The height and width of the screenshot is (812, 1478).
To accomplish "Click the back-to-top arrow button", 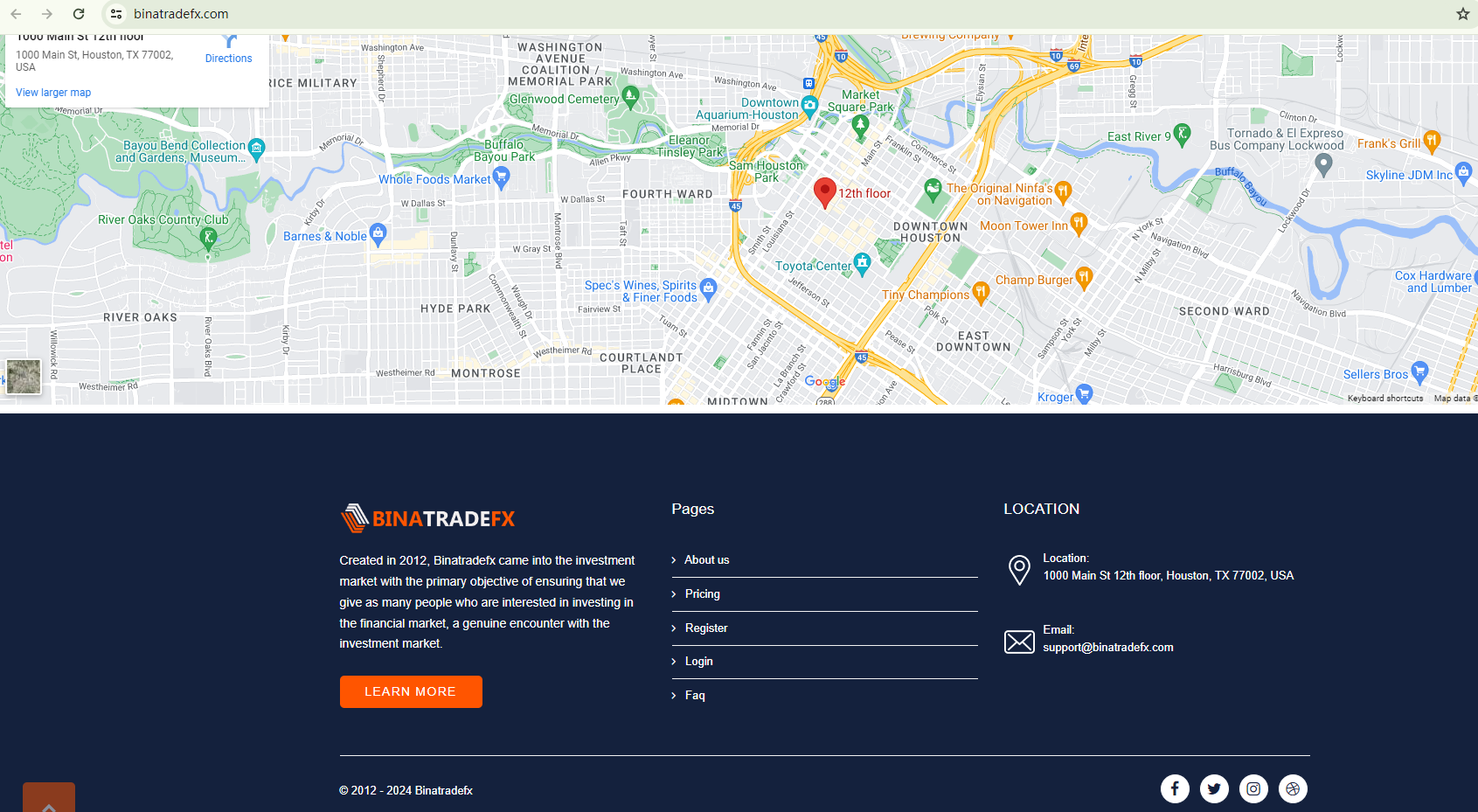I will coord(49,797).
